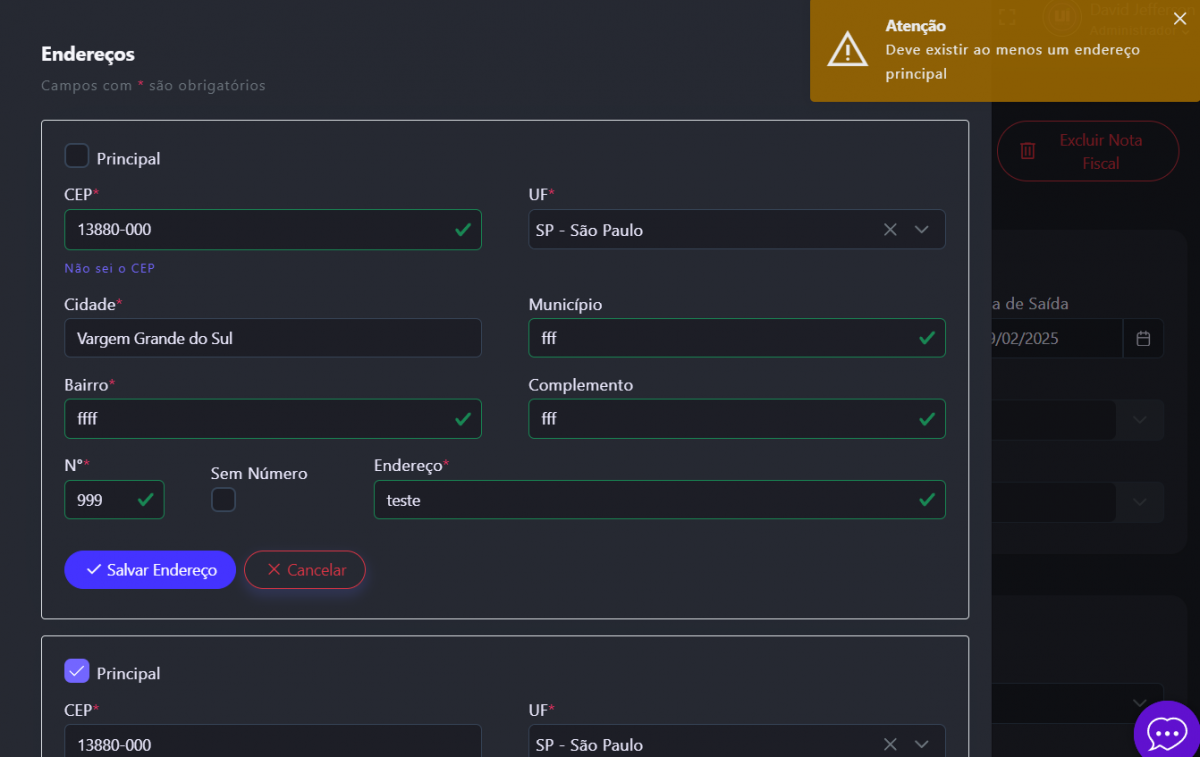Click the user avatar icon in header
Viewport: 1200px width, 757px height.
click(x=1063, y=17)
